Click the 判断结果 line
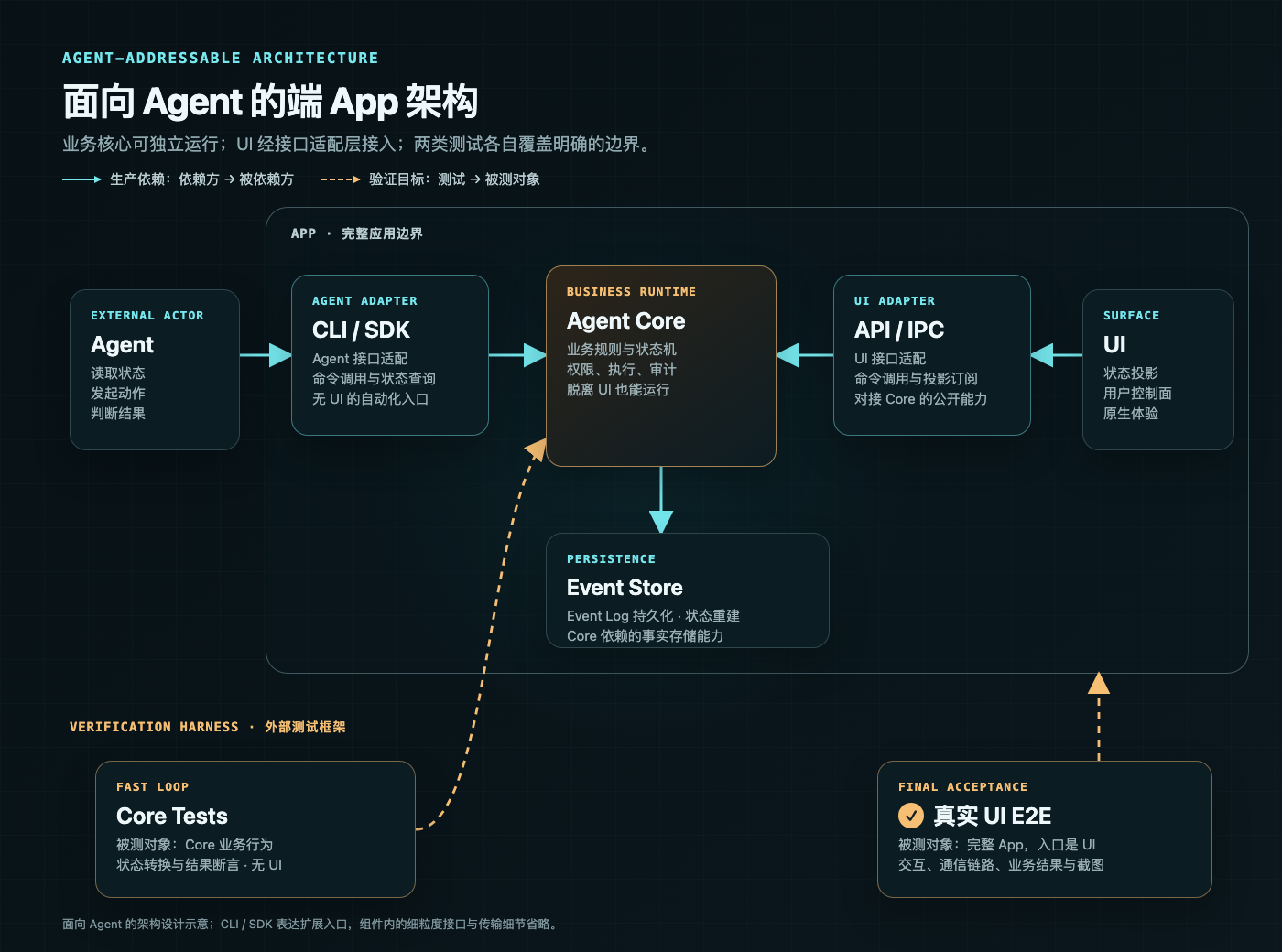This screenshot has height=952, width=1282. (118, 414)
